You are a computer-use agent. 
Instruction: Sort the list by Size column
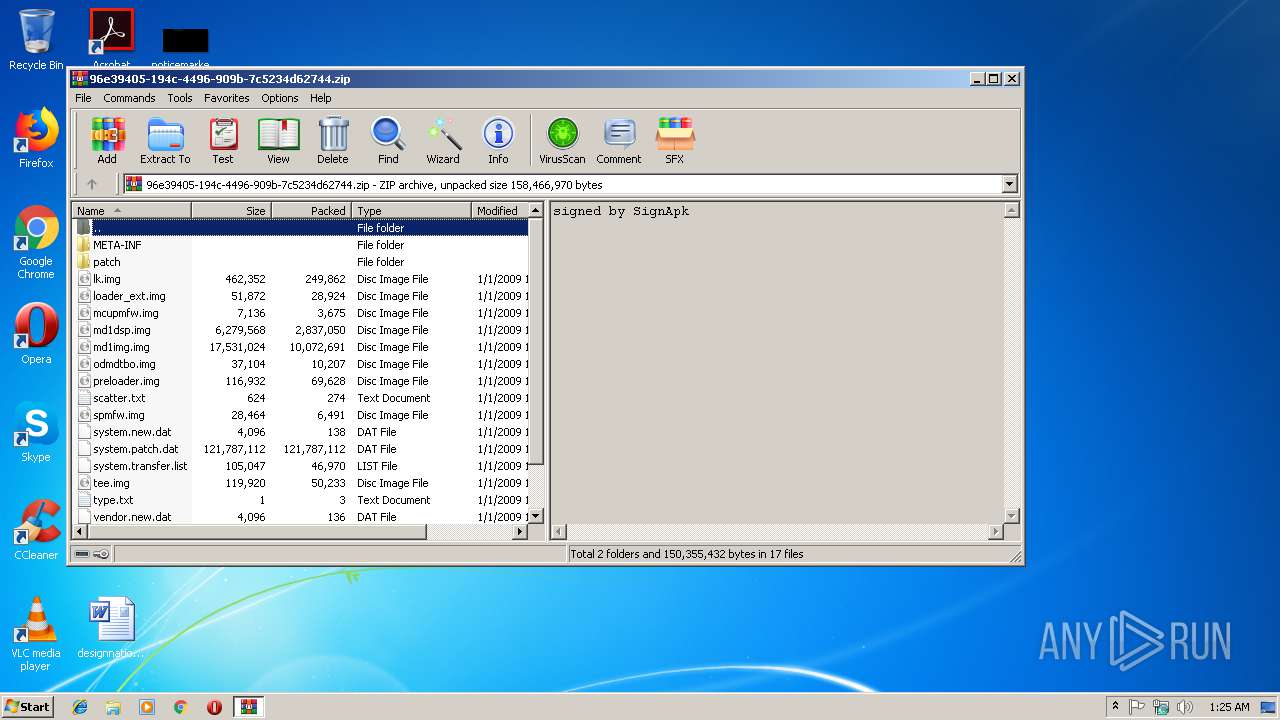click(x=231, y=211)
